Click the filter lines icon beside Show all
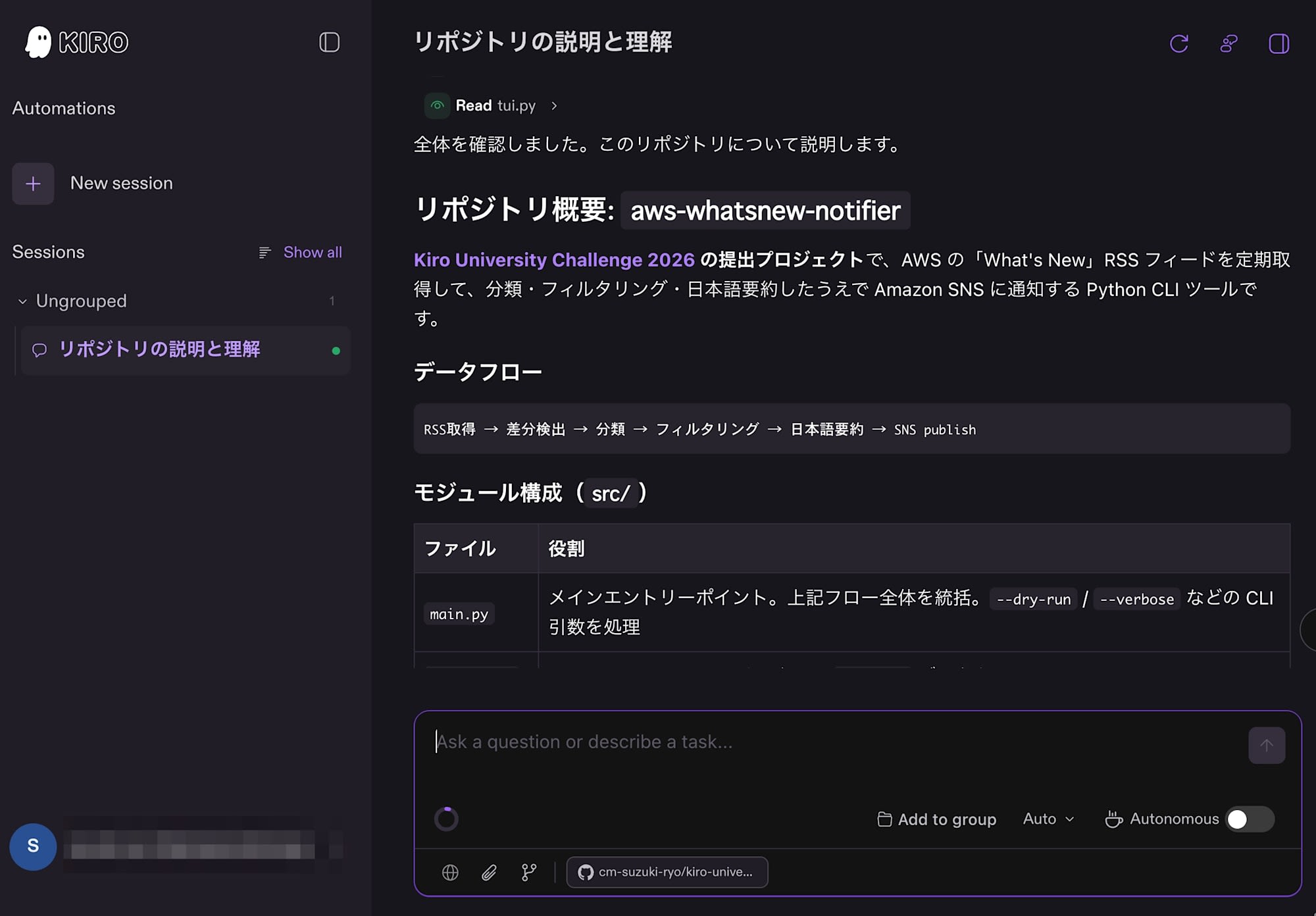This screenshot has height=916, width=1316. (x=265, y=253)
